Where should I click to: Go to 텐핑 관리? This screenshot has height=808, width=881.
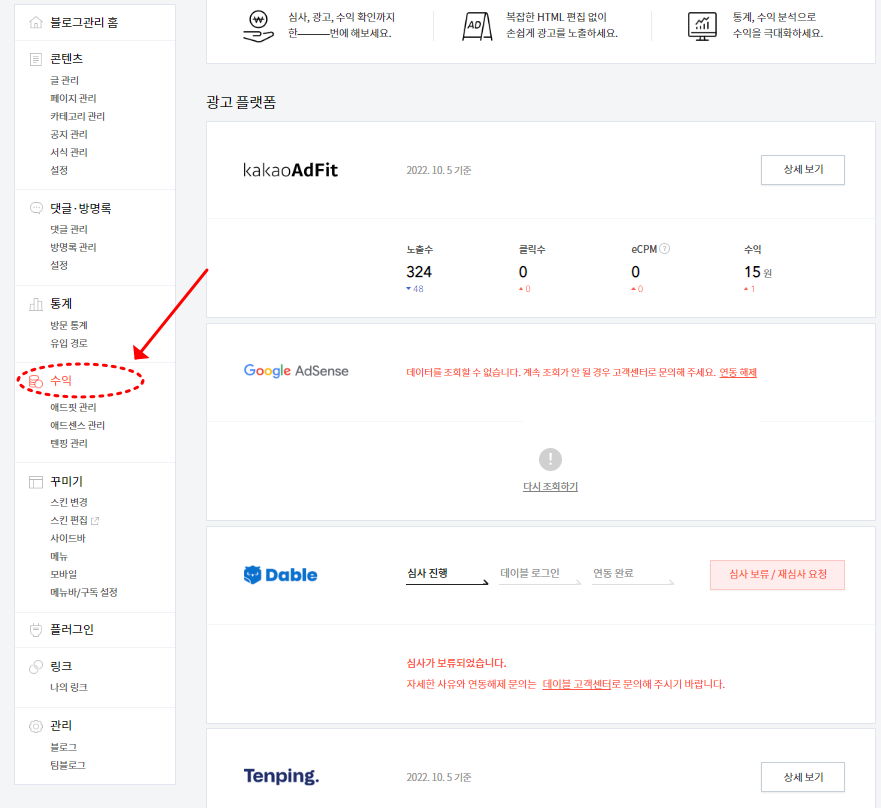69,443
